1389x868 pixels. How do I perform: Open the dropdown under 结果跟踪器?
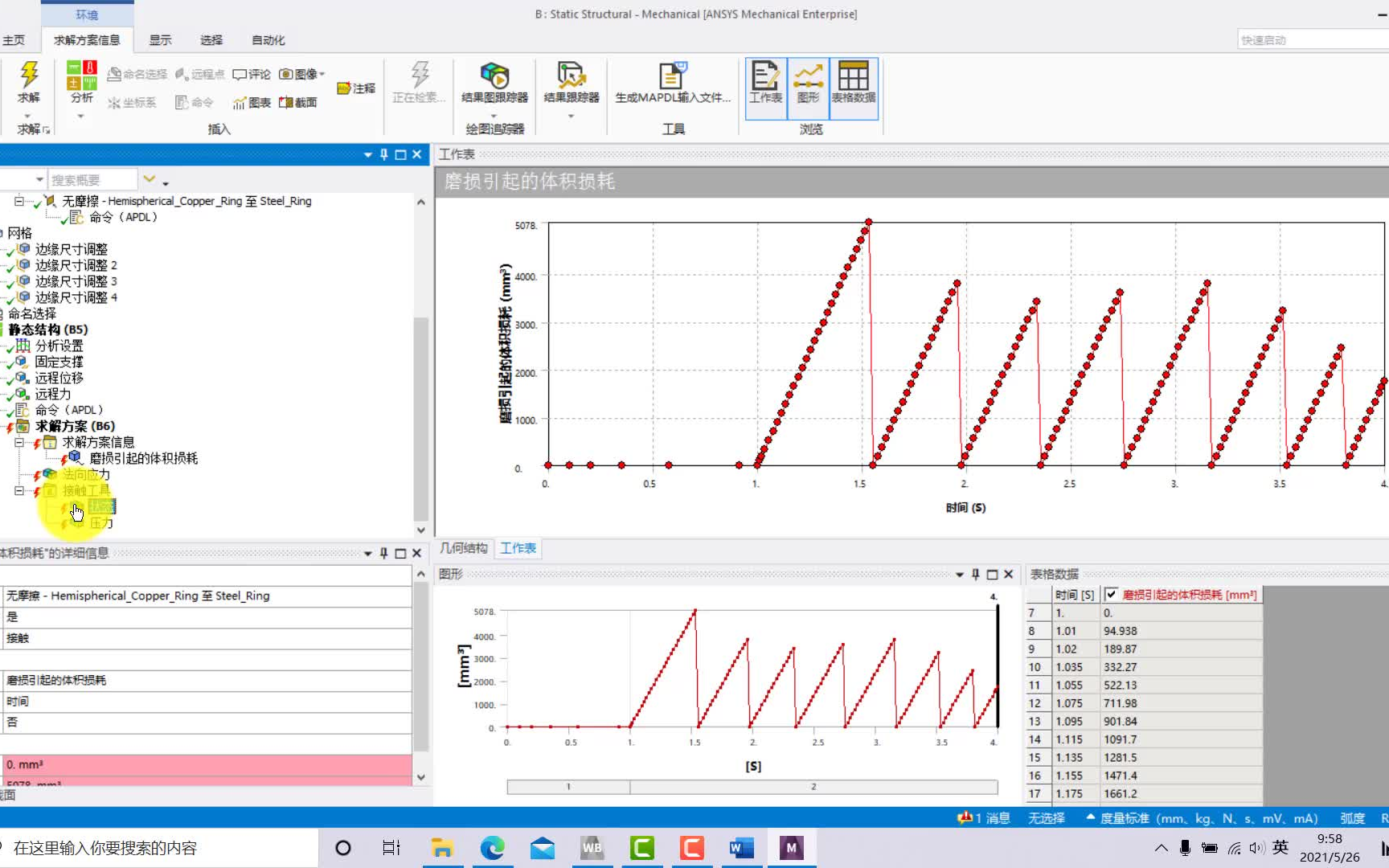(x=571, y=116)
